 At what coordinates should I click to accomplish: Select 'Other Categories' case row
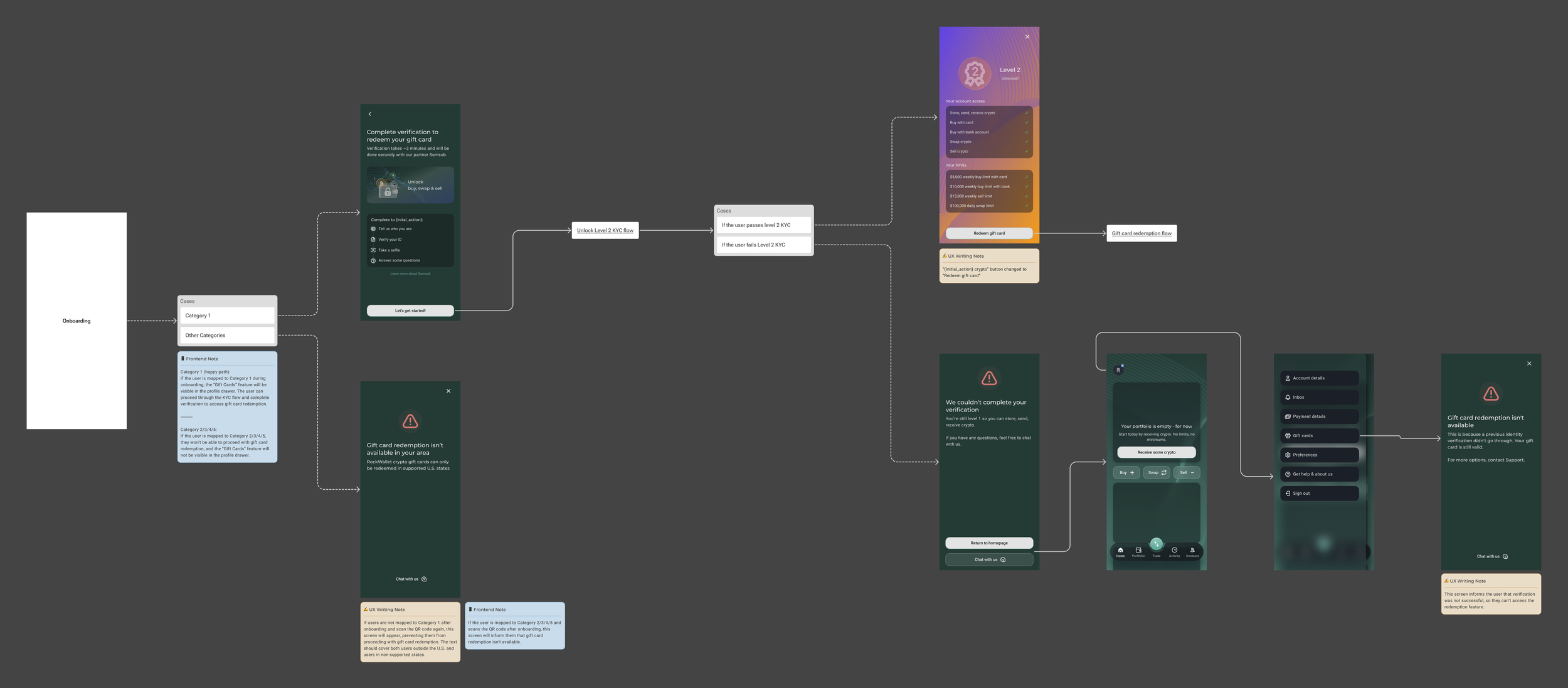point(227,336)
